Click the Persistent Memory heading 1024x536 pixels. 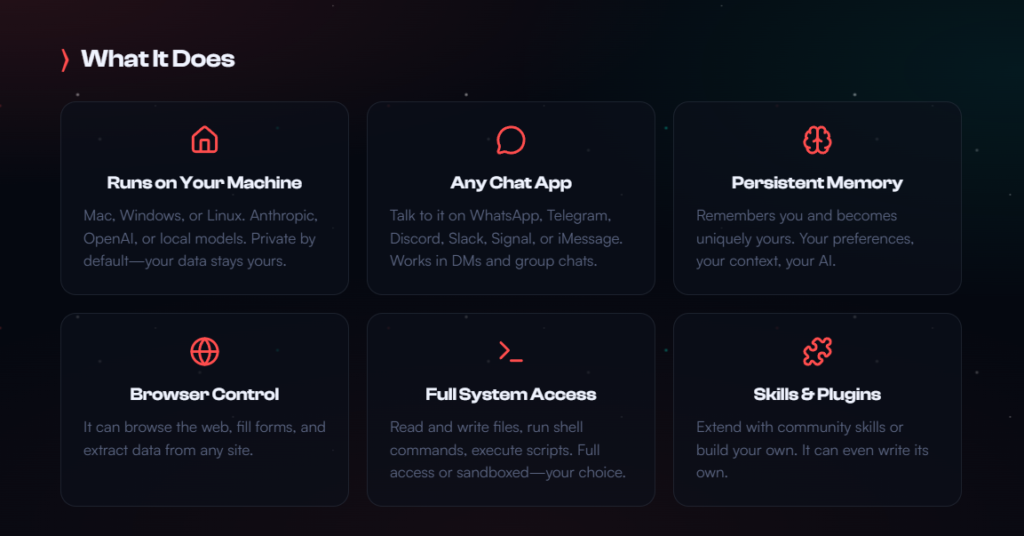pos(817,183)
